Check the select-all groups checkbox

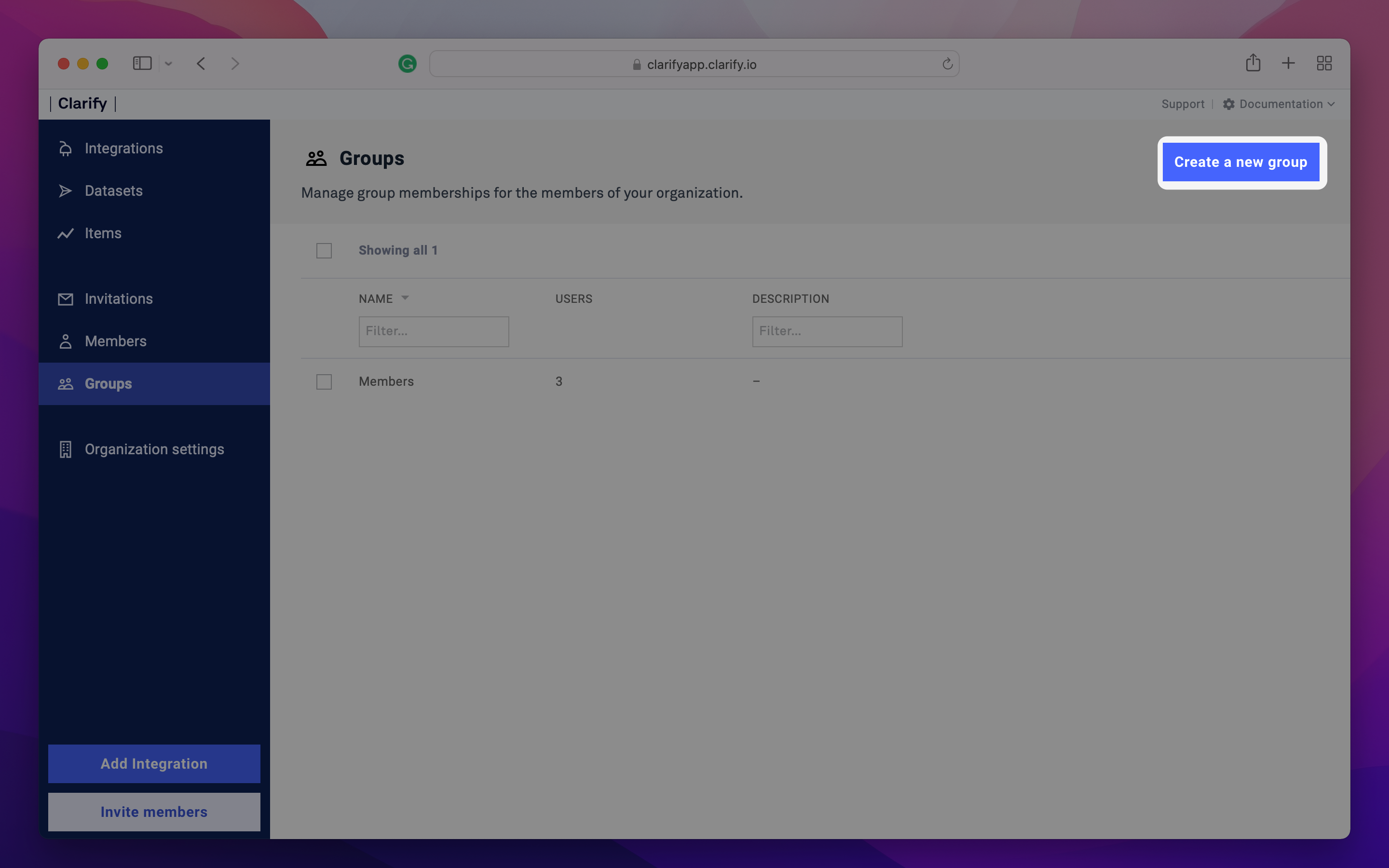pos(324,251)
